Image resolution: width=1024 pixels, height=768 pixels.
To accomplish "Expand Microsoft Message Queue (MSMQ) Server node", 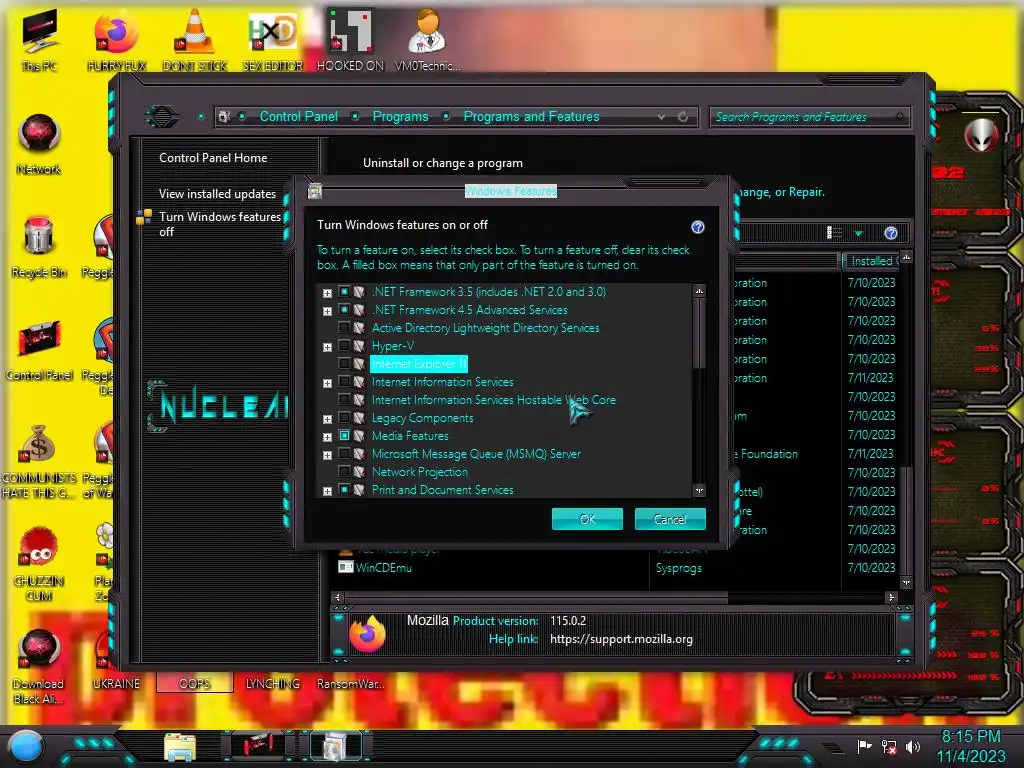I will 327,455.
